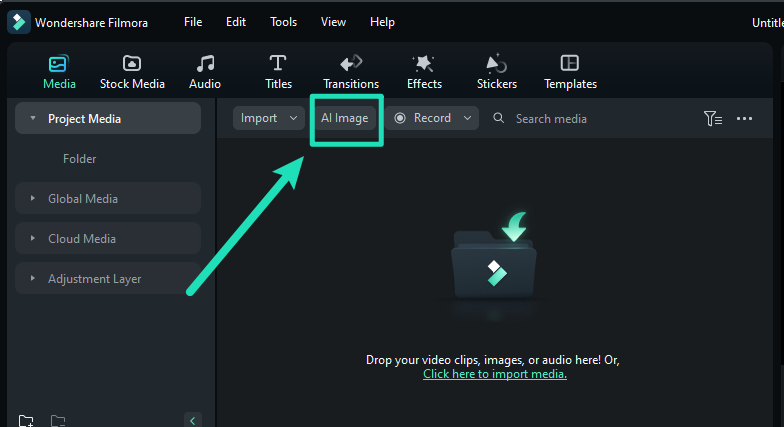Click the import folder drop icon

(494, 256)
